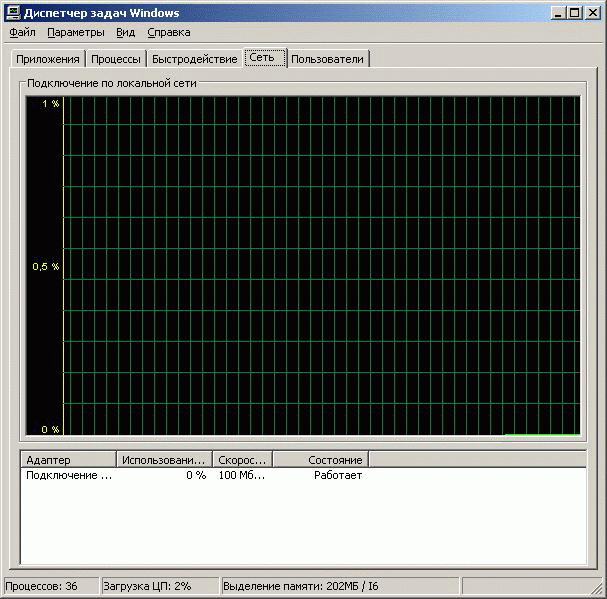Open the Файл menu
This screenshot has width=607, height=599.
22,33
